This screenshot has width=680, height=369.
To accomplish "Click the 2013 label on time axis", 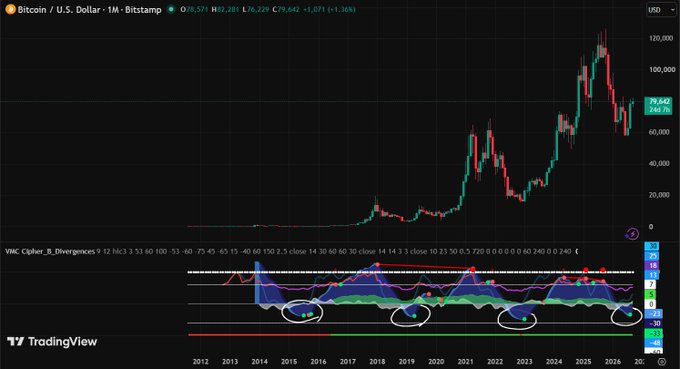I will 230,361.
